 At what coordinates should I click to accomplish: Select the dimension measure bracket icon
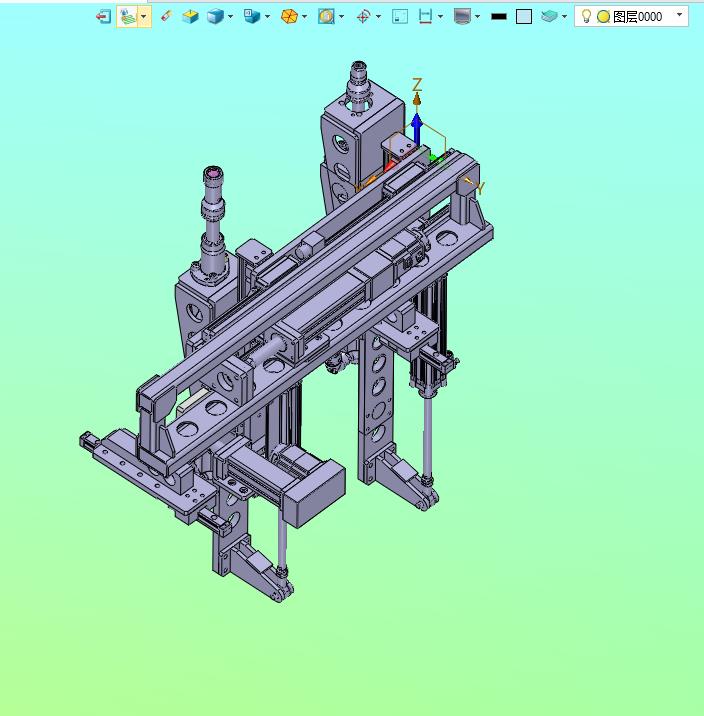pyautogui.click(x=425, y=16)
